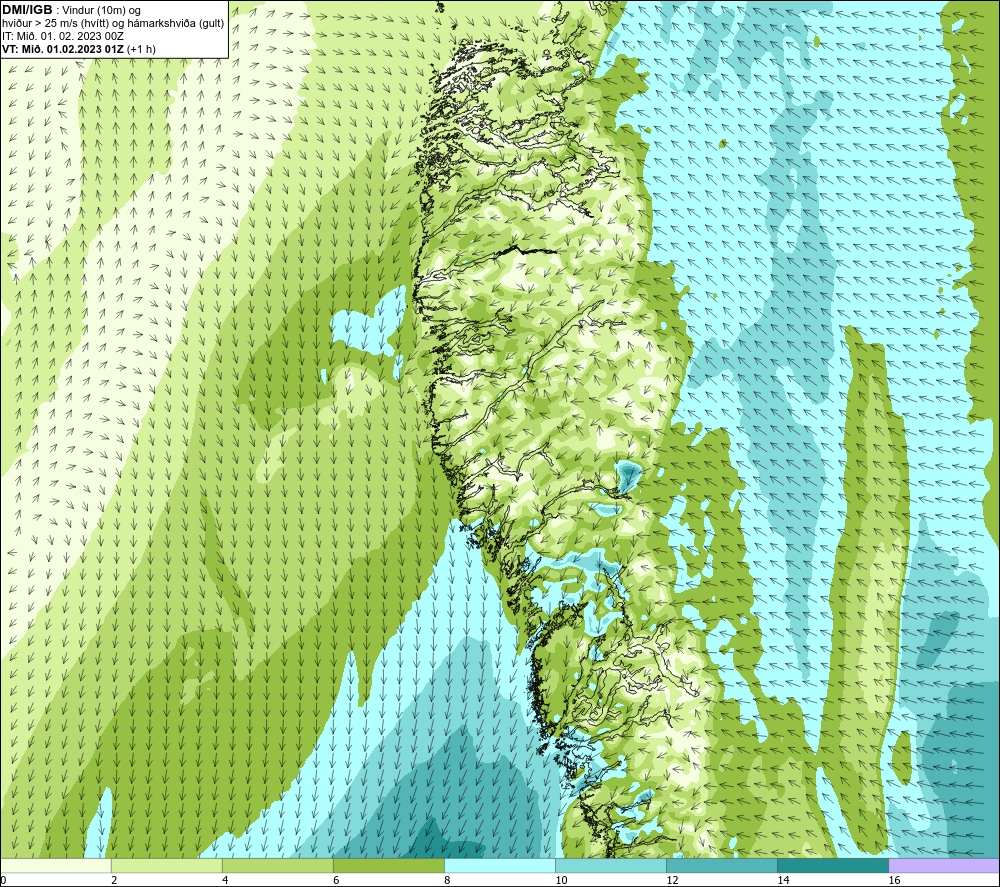Click the 10–12 m/s turquoise legend swatch
Viewport: 1000px width, 887px height.
tap(611, 865)
